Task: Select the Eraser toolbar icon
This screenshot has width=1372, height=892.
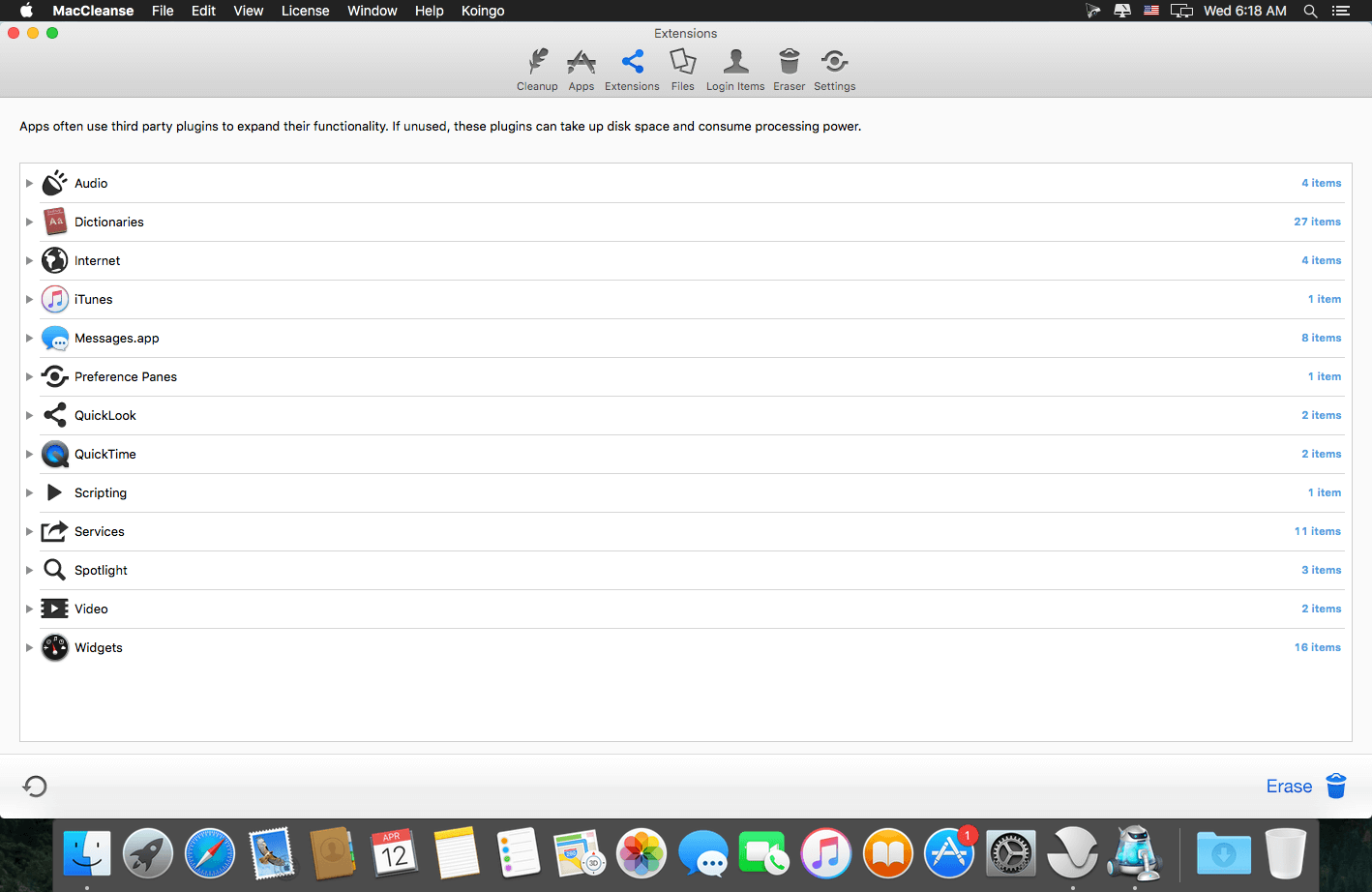Action: (789, 70)
